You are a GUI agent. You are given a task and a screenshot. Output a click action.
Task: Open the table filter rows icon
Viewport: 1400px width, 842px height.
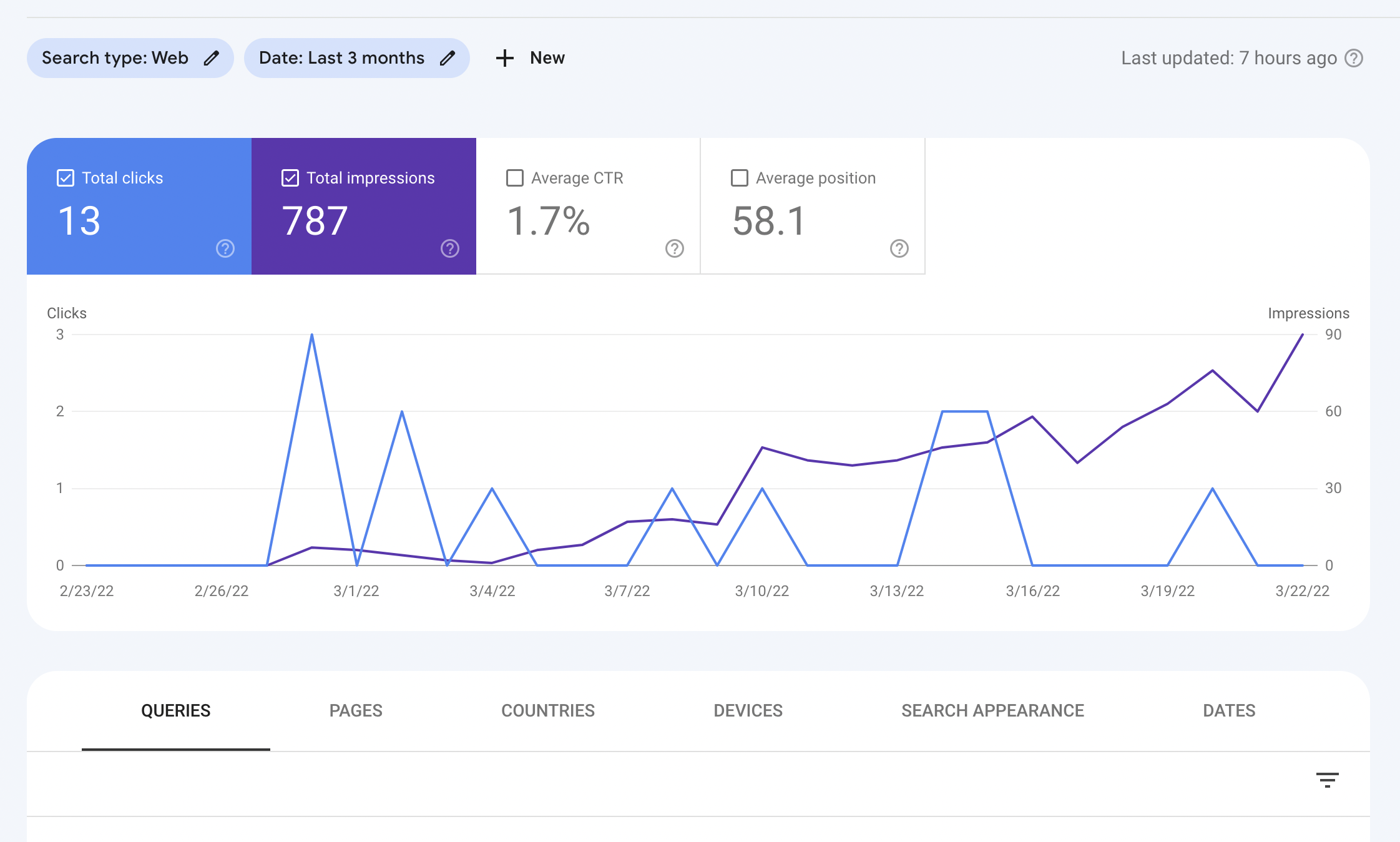[x=1328, y=780]
